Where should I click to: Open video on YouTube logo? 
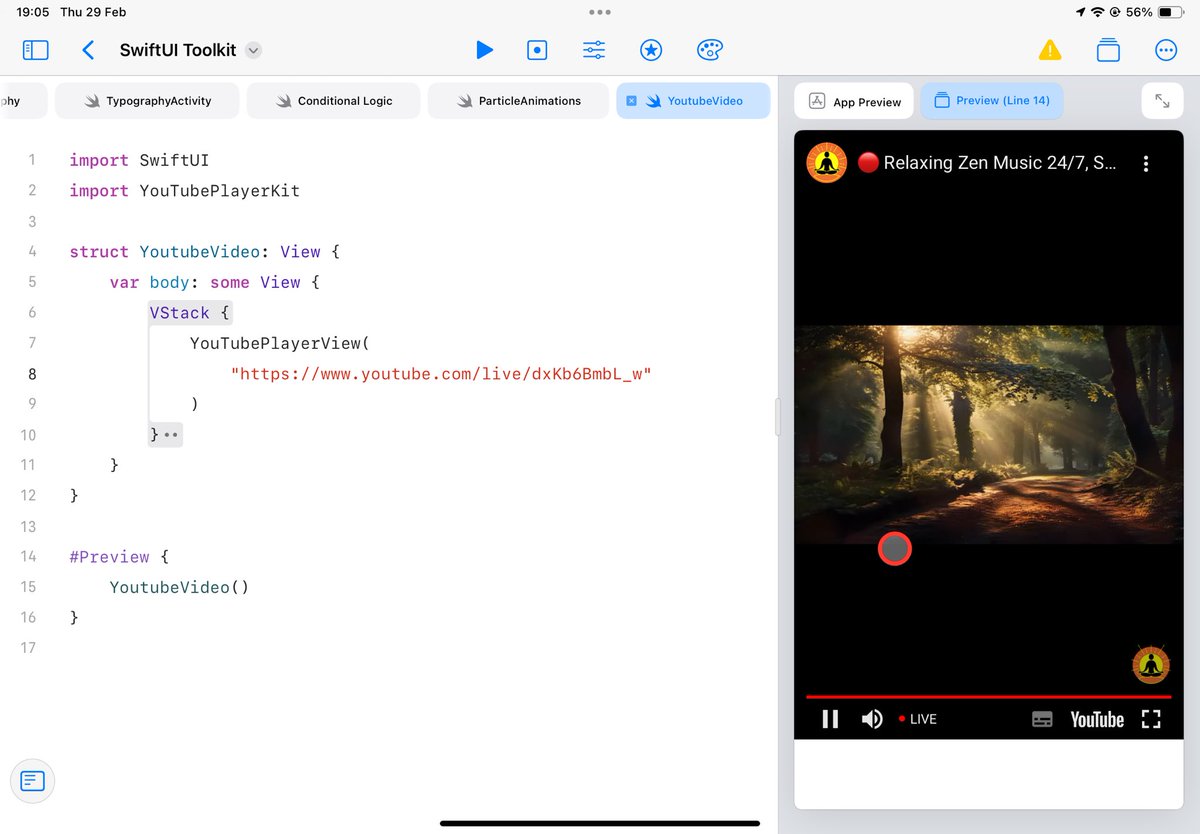coord(1097,719)
